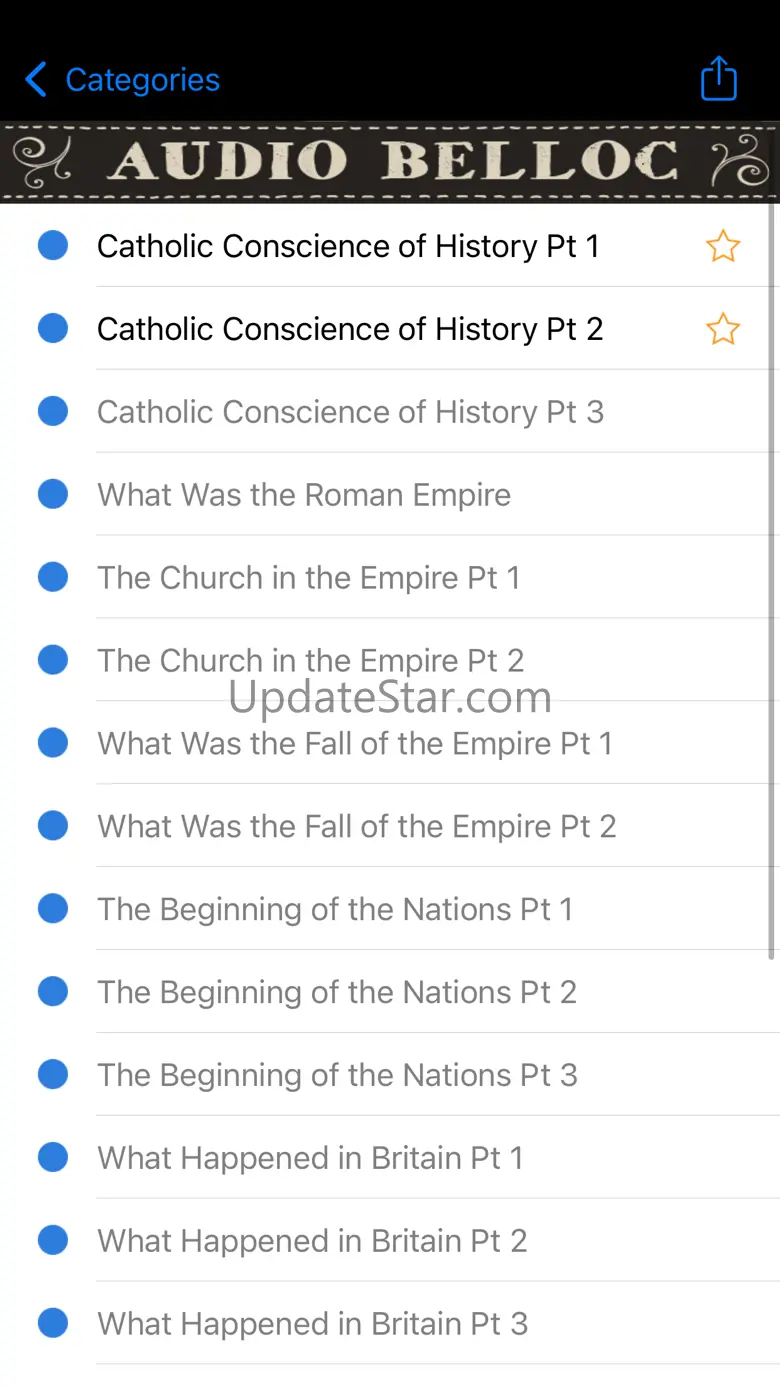Click the vertical scrollbar on right edge
Viewport: 780px width, 1387px height.
coord(772,582)
